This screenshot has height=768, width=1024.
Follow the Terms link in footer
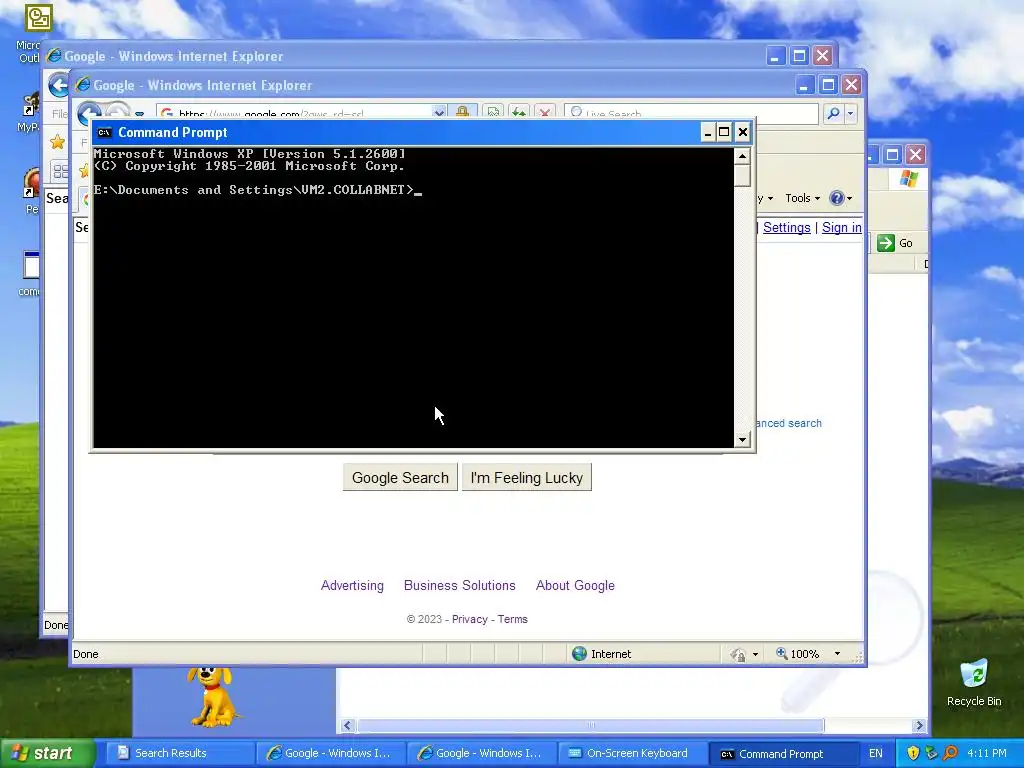(x=513, y=619)
